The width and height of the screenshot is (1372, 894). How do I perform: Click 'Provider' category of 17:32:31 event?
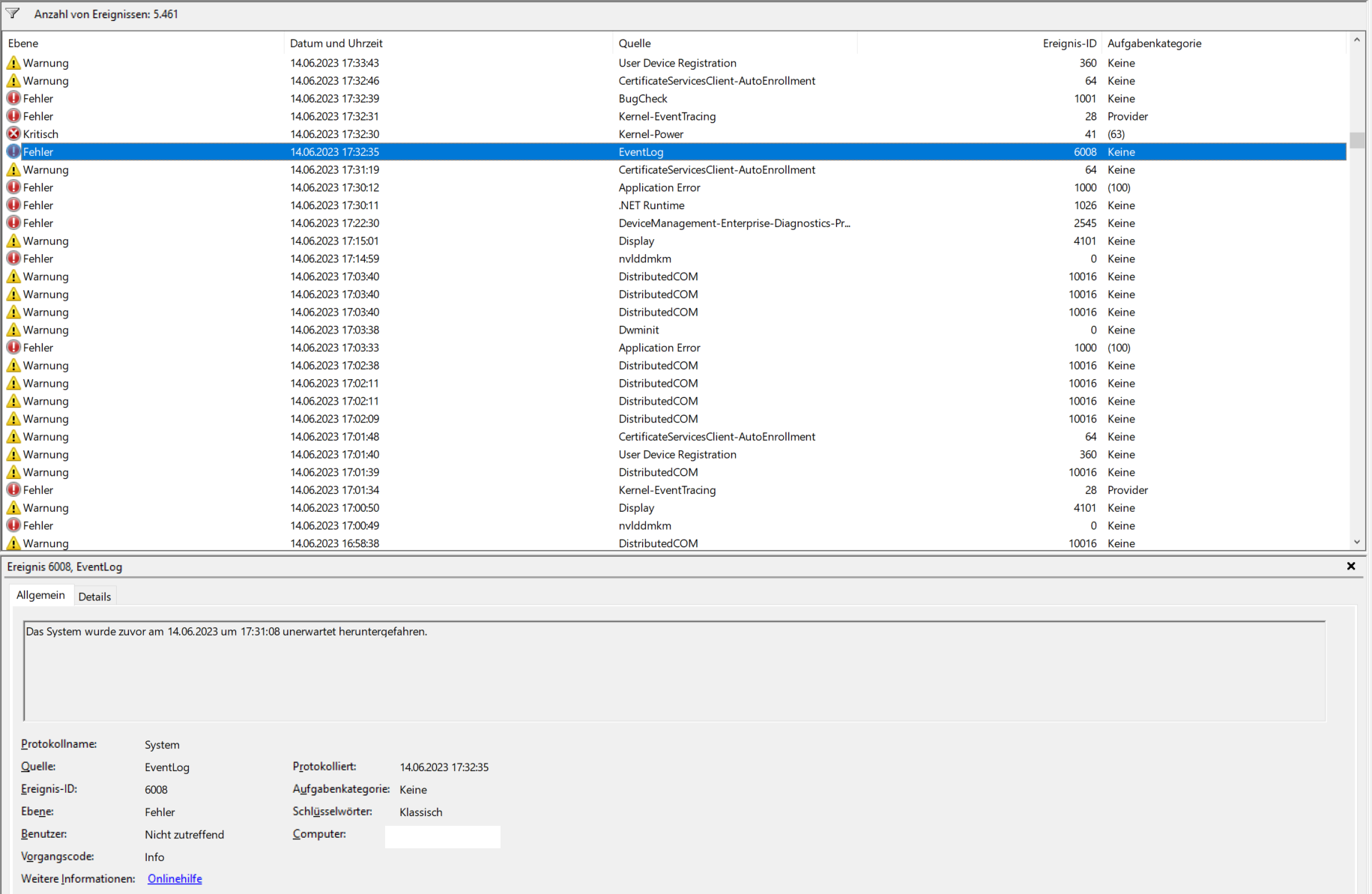coord(1128,116)
